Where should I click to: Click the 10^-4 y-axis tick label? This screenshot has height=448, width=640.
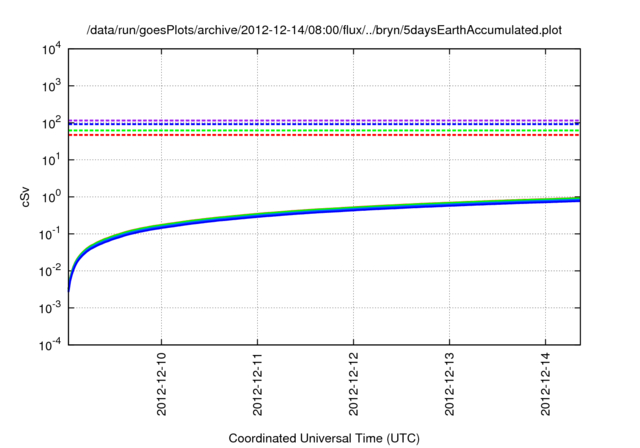(x=48, y=344)
